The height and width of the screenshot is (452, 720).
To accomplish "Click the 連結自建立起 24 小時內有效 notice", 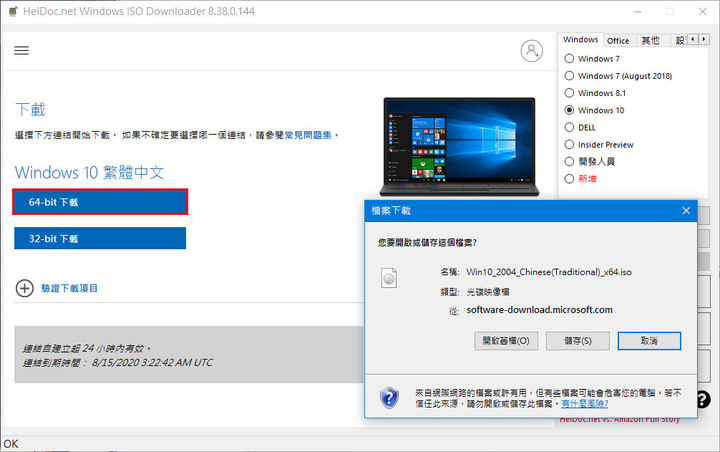I will [x=87, y=348].
